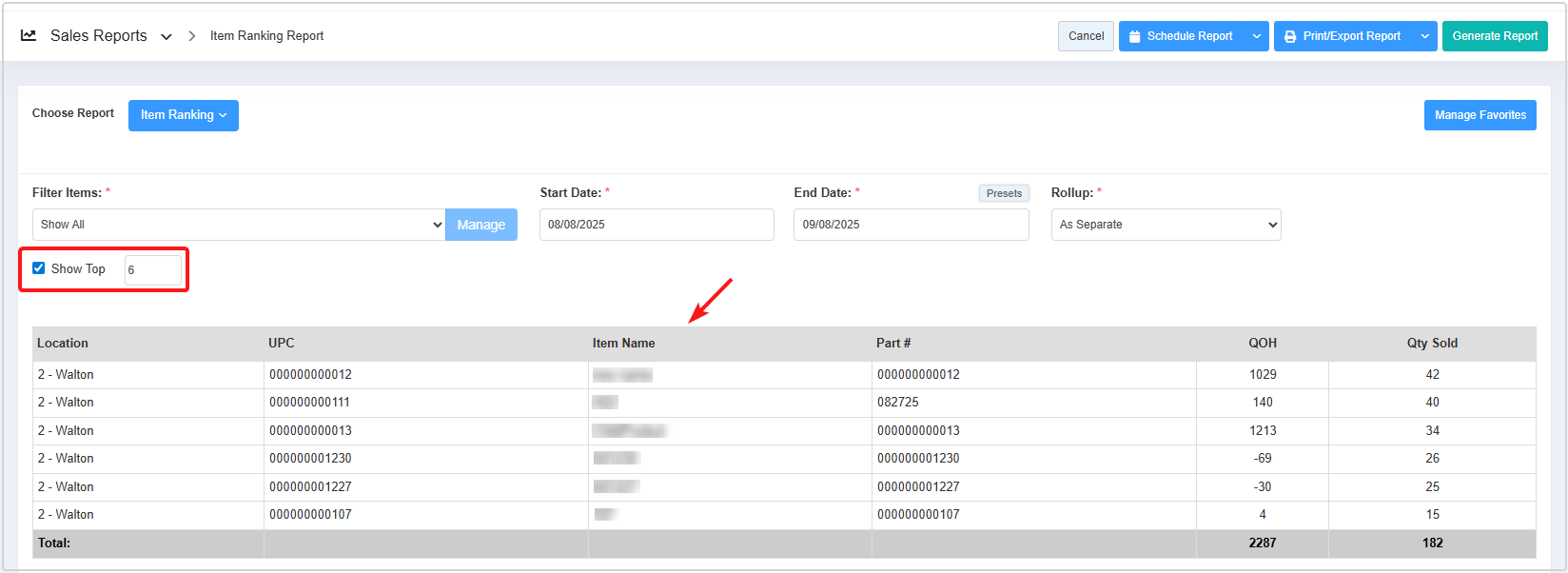Open the Rollup As Separate dropdown
Image resolution: width=1568 pixels, height=573 pixels.
pyautogui.click(x=1166, y=225)
